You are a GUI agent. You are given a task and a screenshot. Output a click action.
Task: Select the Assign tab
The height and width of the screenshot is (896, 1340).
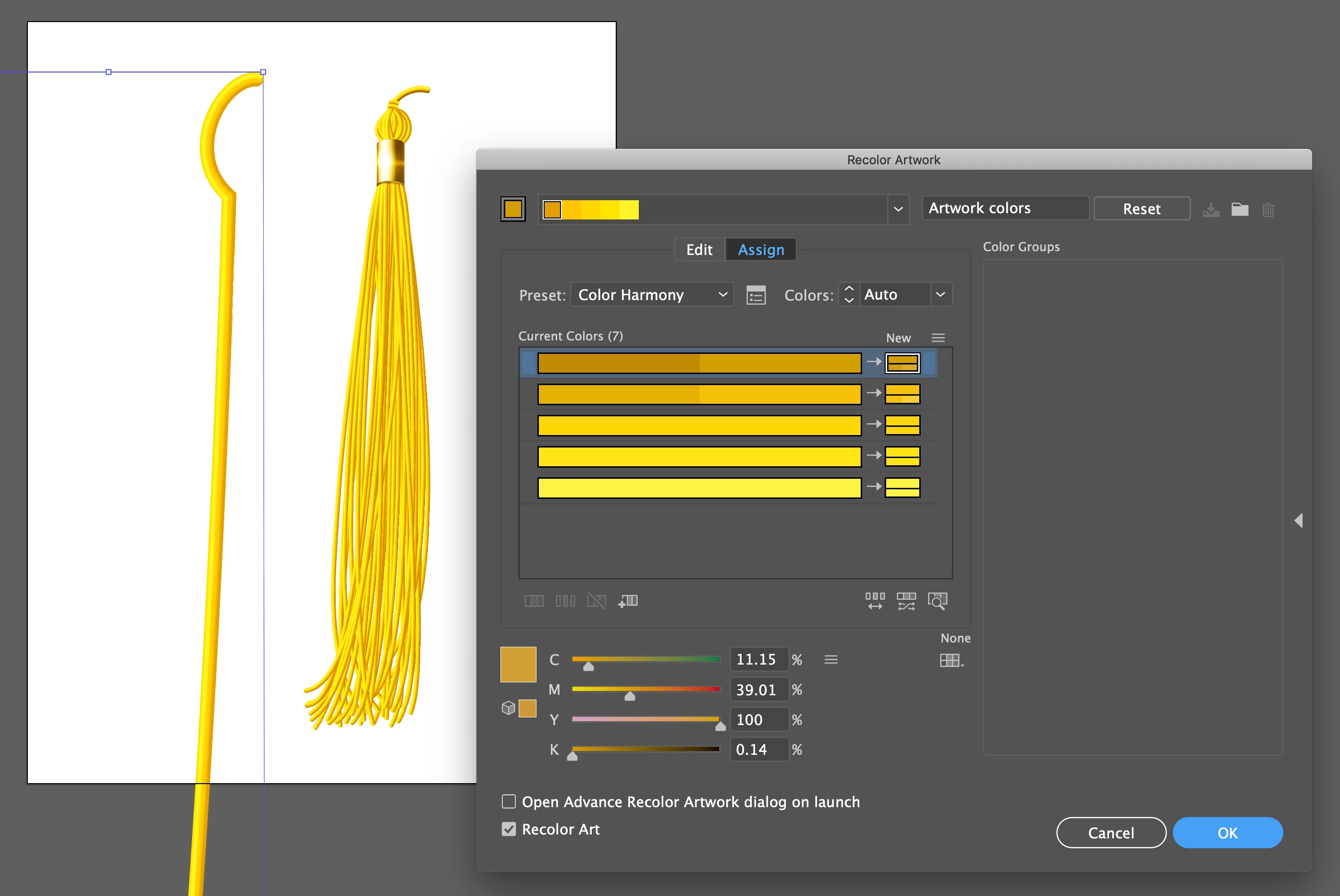coord(761,250)
